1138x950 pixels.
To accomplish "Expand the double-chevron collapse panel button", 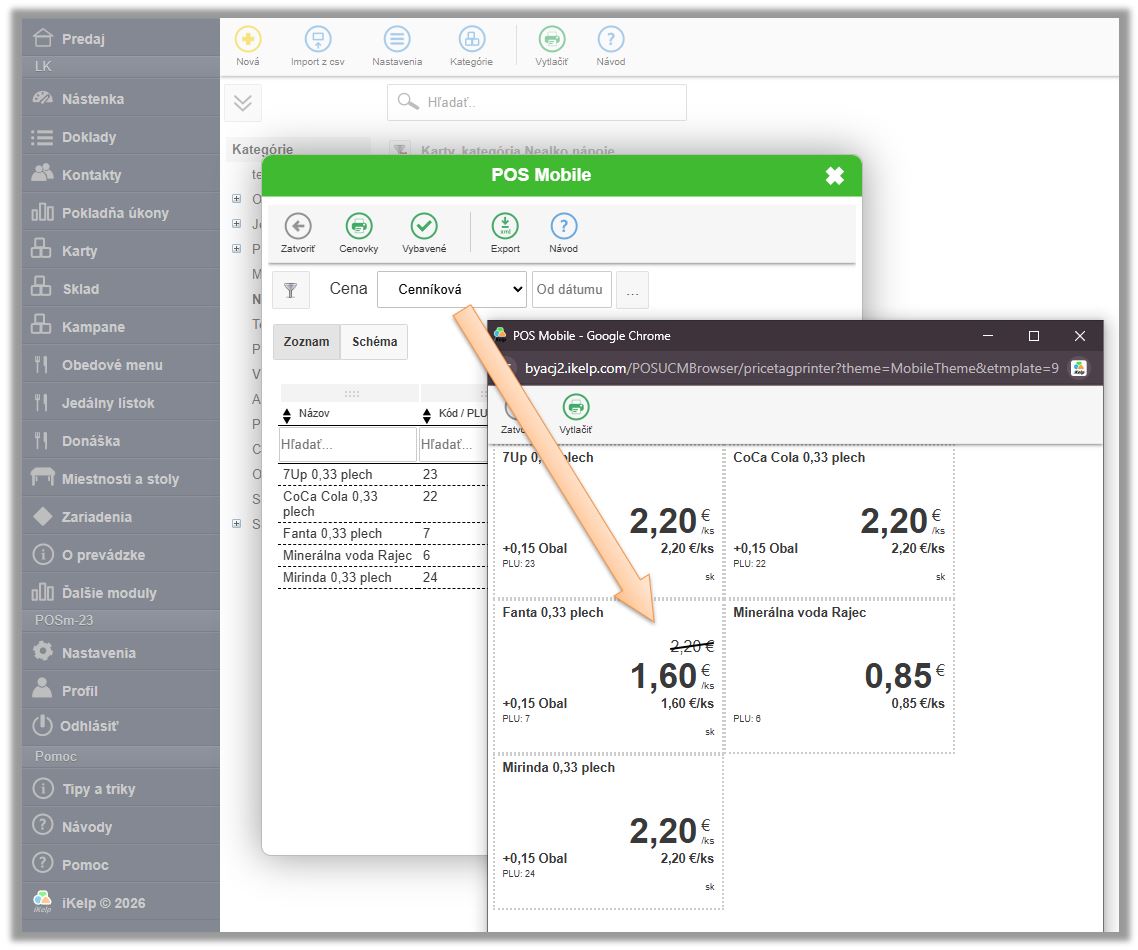I will tap(243, 103).
